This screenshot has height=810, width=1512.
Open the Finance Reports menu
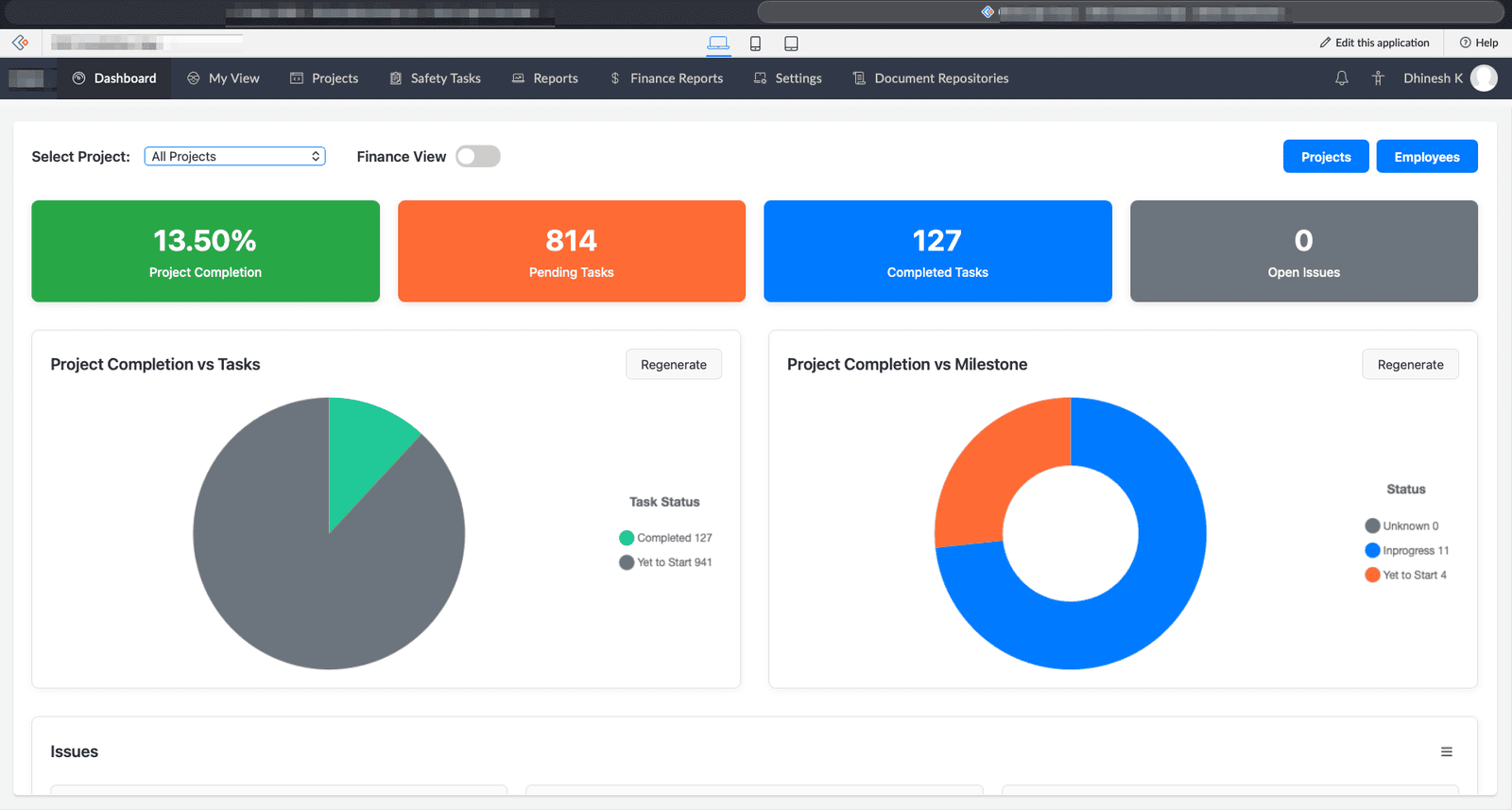click(666, 78)
